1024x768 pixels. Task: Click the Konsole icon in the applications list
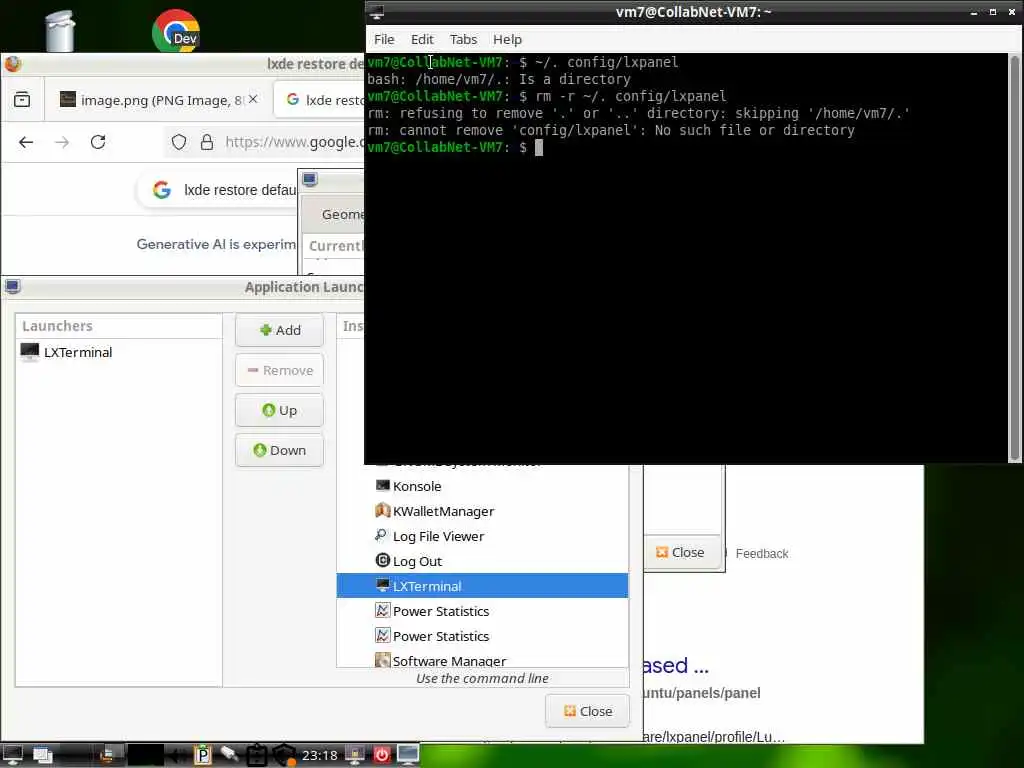click(x=383, y=485)
